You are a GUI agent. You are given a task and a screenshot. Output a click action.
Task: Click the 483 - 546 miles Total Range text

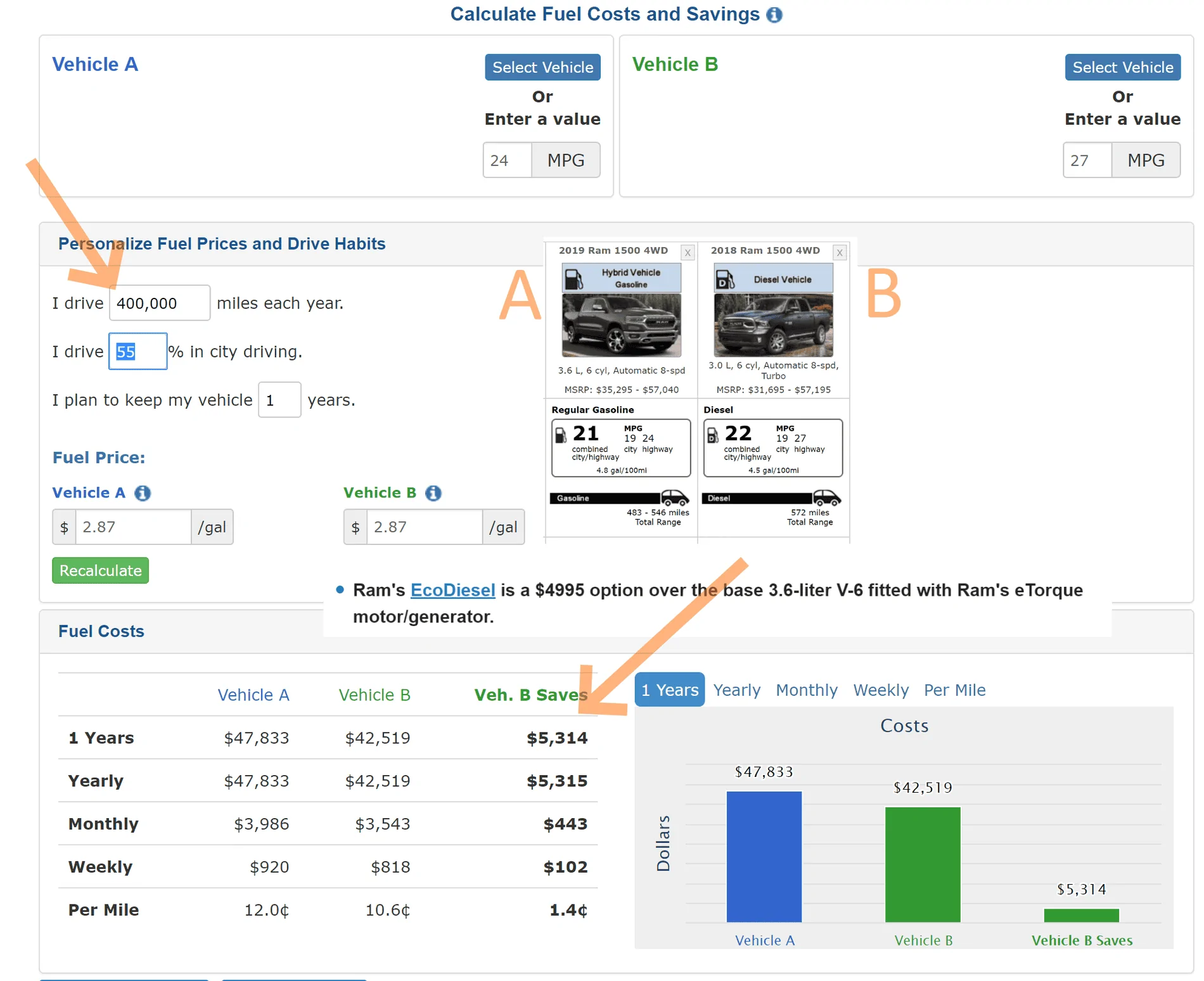658,517
